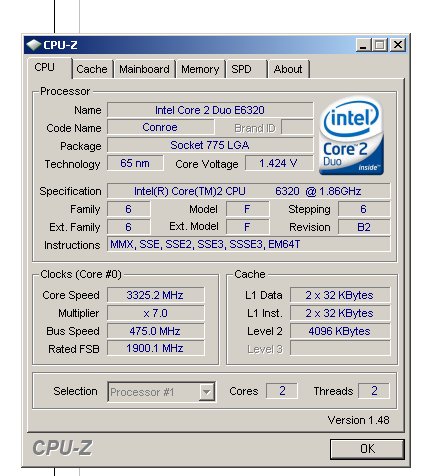Click the Revision value B2
The width and height of the screenshot is (432, 476).
(x=364, y=227)
